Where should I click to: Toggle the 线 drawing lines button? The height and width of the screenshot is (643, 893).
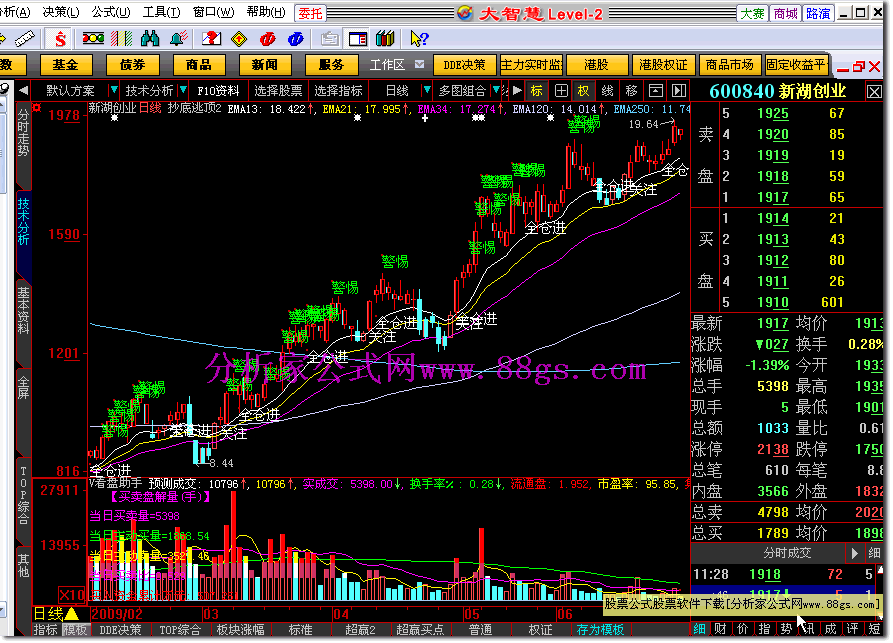coord(608,91)
